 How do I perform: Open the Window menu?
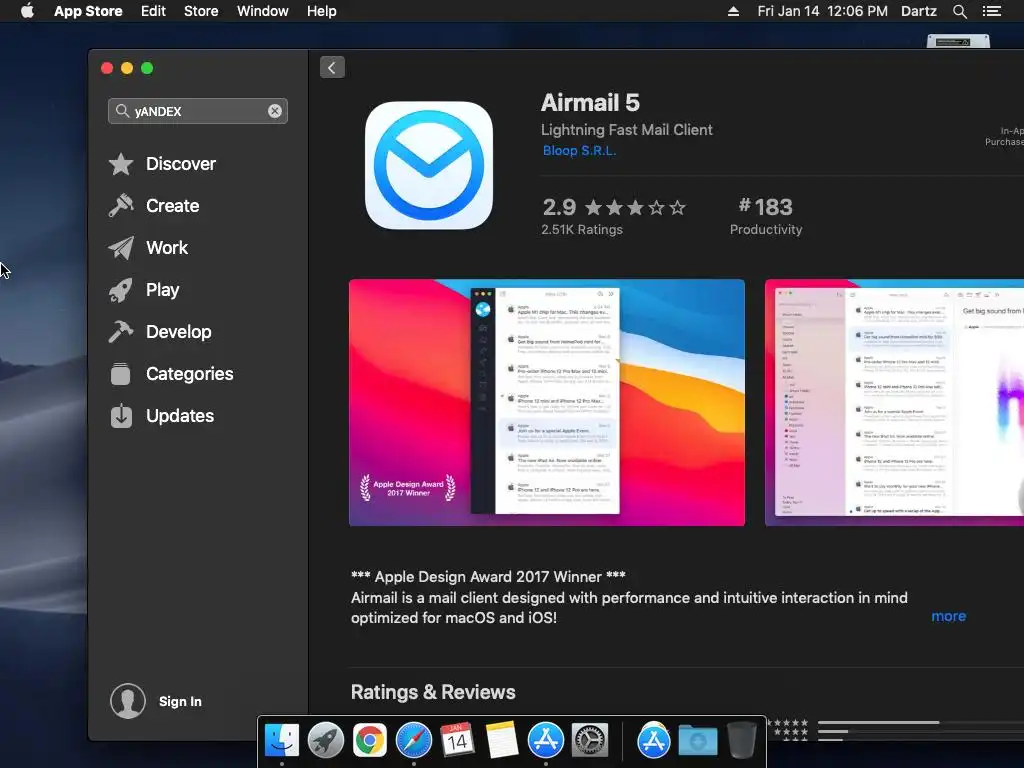pos(263,11)
